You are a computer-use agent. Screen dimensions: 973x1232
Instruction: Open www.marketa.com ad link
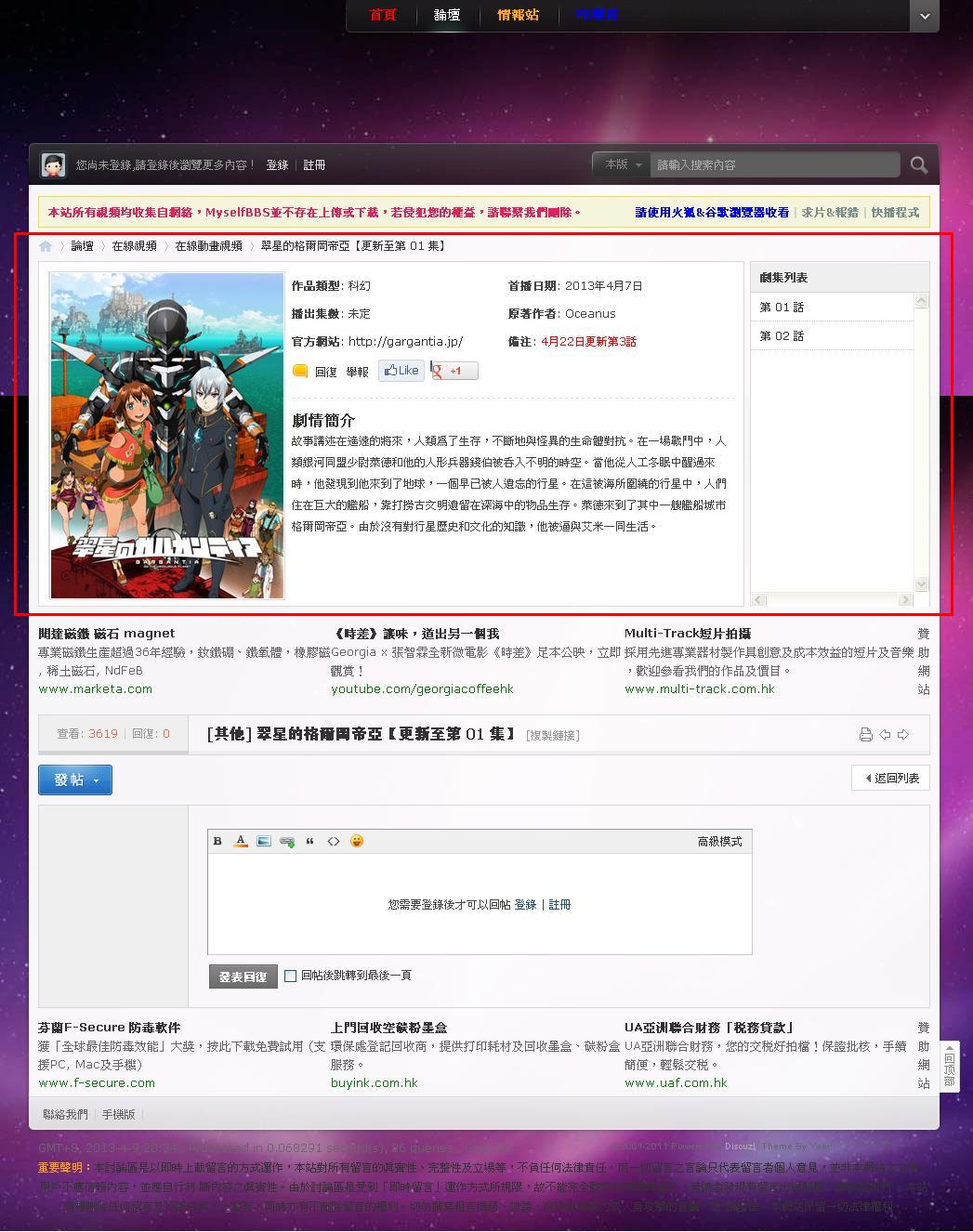click(x=95, y=689)
